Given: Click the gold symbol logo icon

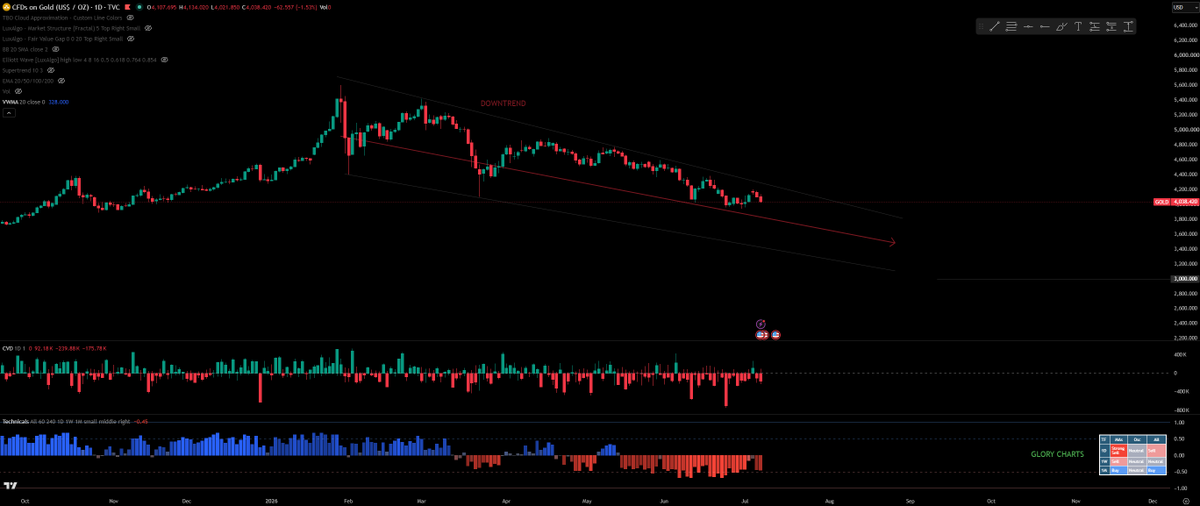Looking at the screenshot, I should pyautogui.click(x=5, y=7).
